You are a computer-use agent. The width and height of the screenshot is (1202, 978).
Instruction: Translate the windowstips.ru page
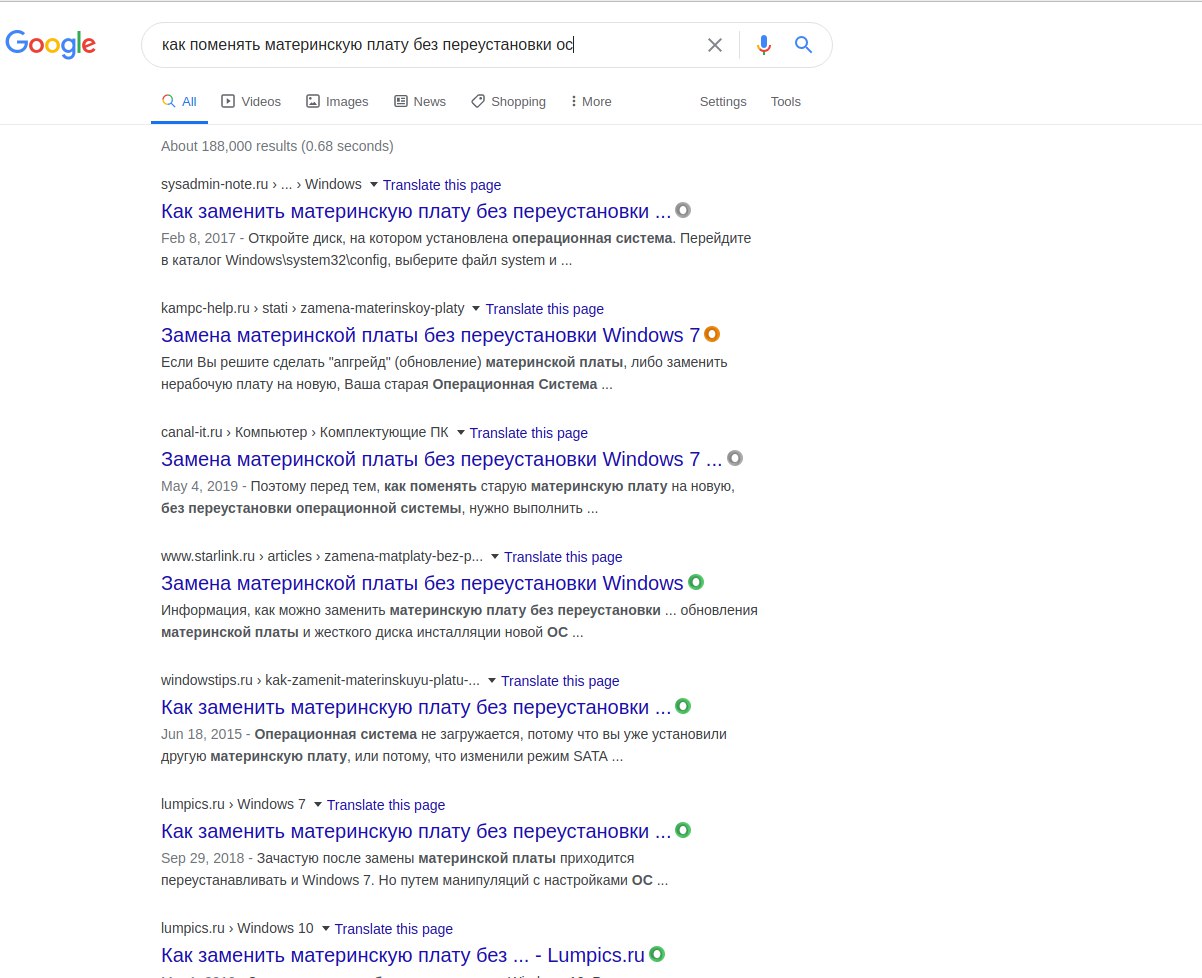tap(560, 681)
